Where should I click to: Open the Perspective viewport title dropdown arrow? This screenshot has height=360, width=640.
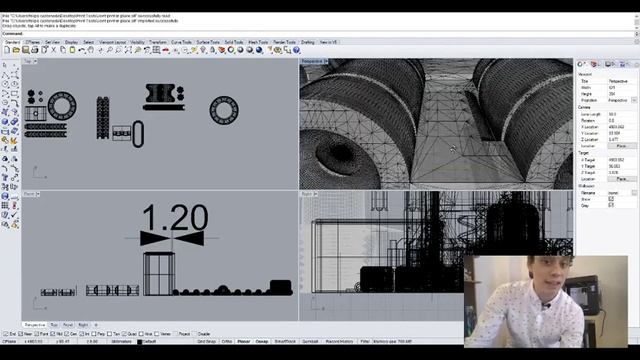[x=326, y=61]
